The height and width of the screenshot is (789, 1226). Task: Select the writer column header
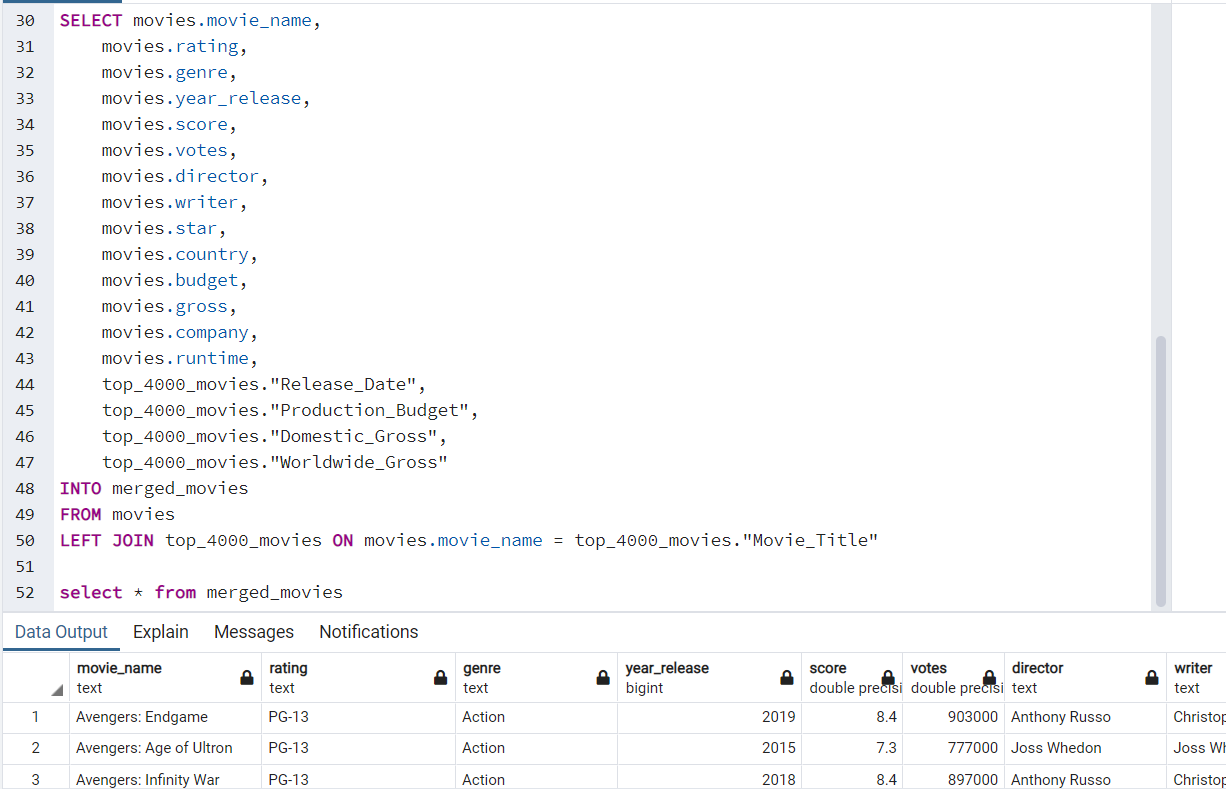pyautogui.click(x=1197, y=677)
